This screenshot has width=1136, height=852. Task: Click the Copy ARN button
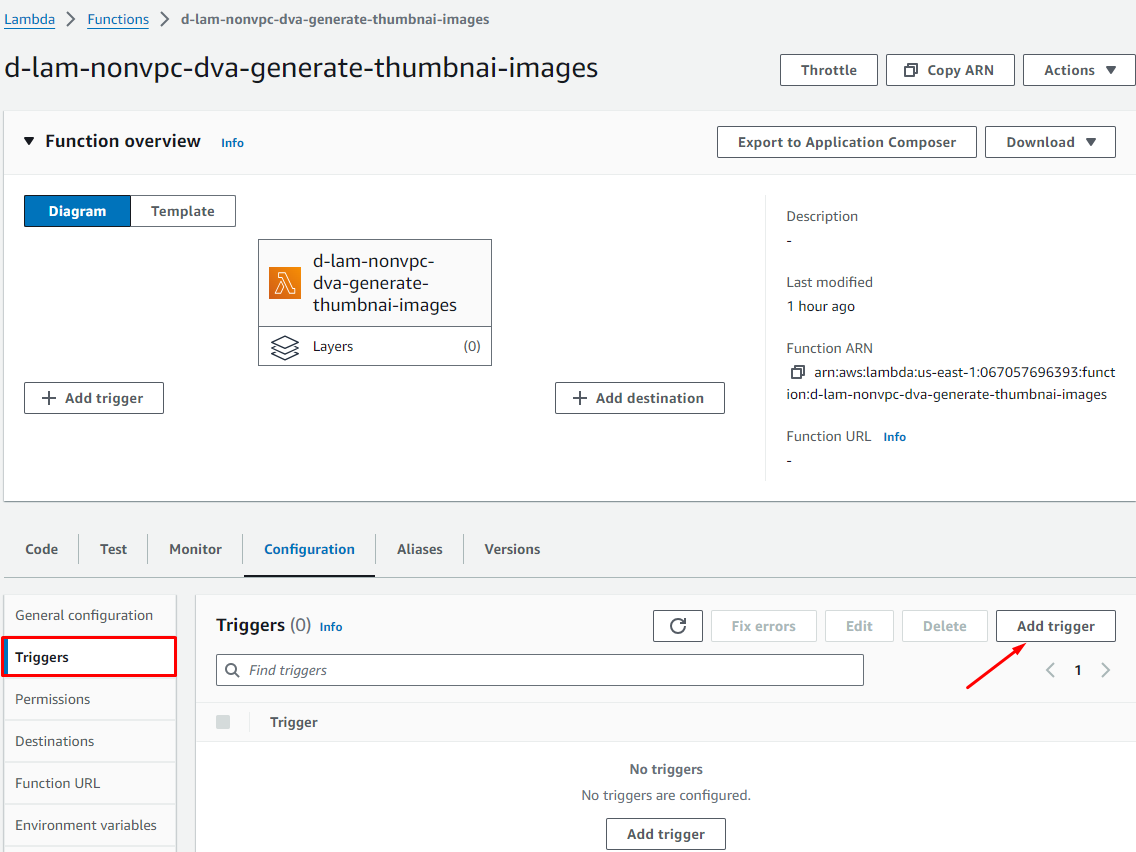(950, 70)
